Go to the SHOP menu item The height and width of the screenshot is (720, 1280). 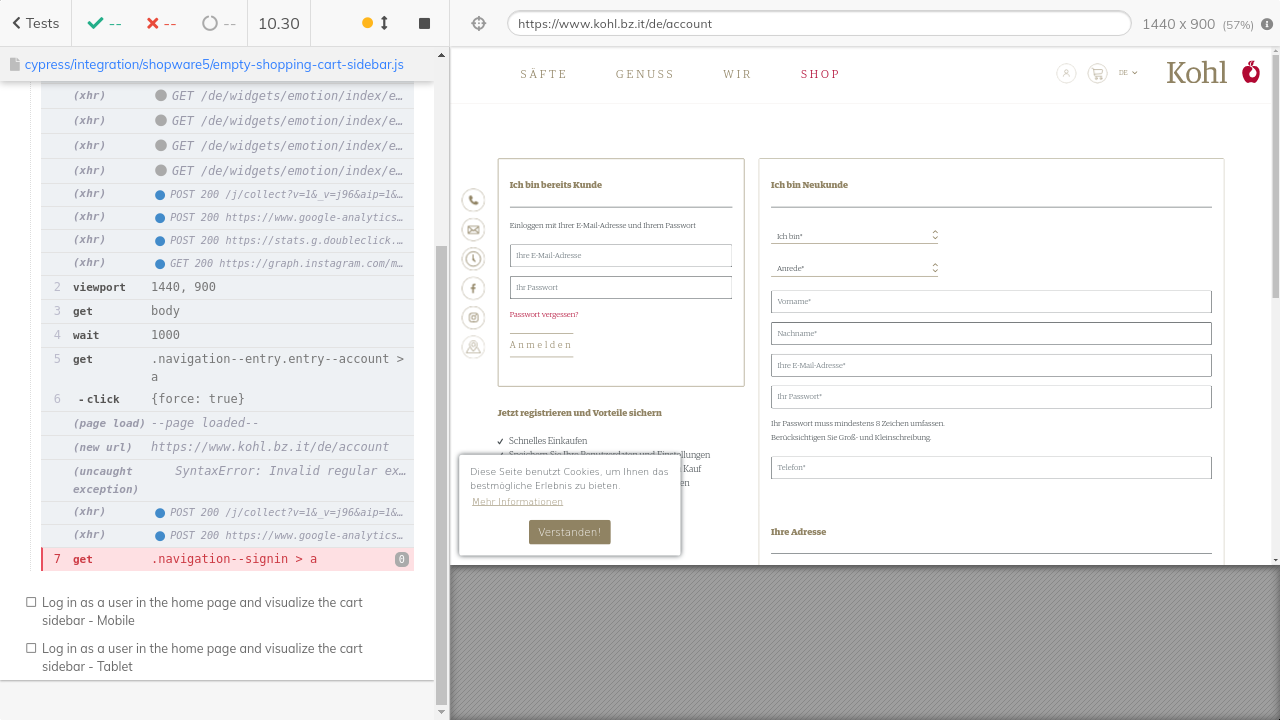pyautogui.click(x=820, y=74)
